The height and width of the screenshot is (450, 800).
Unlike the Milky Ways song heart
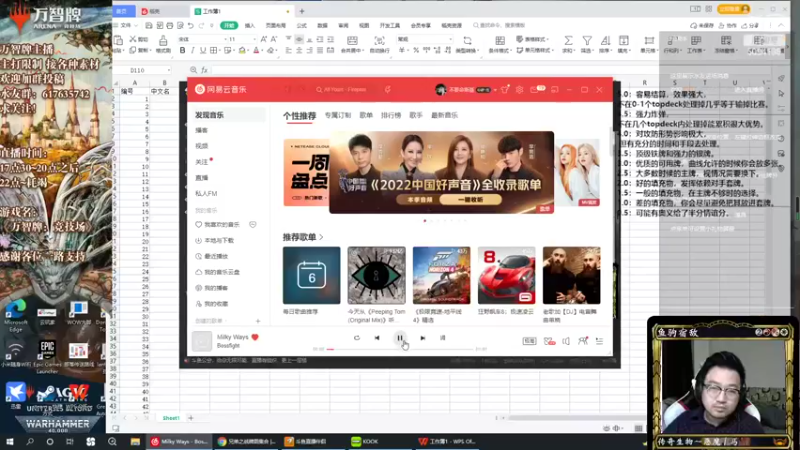(x=255, y=337)
